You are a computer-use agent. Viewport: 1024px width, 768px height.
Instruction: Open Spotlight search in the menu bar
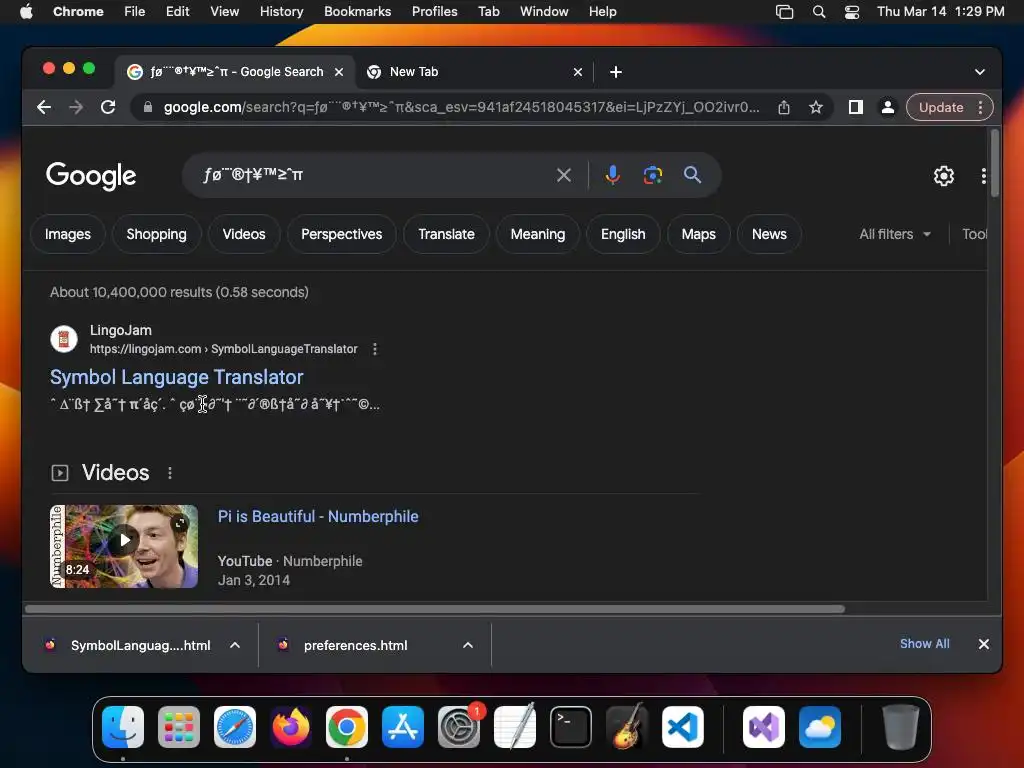coord(819,12)
